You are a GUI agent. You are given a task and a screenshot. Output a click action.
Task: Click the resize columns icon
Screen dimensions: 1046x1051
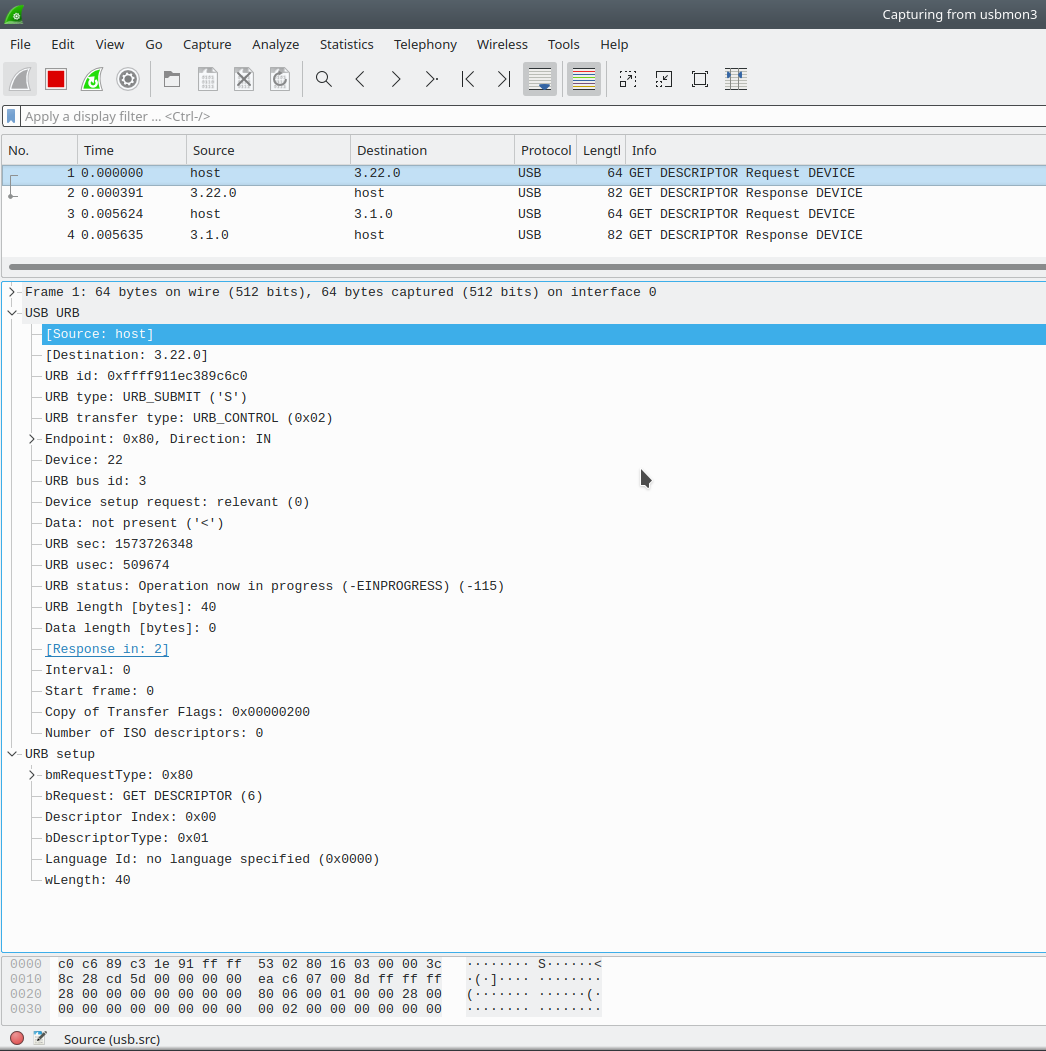736,79
